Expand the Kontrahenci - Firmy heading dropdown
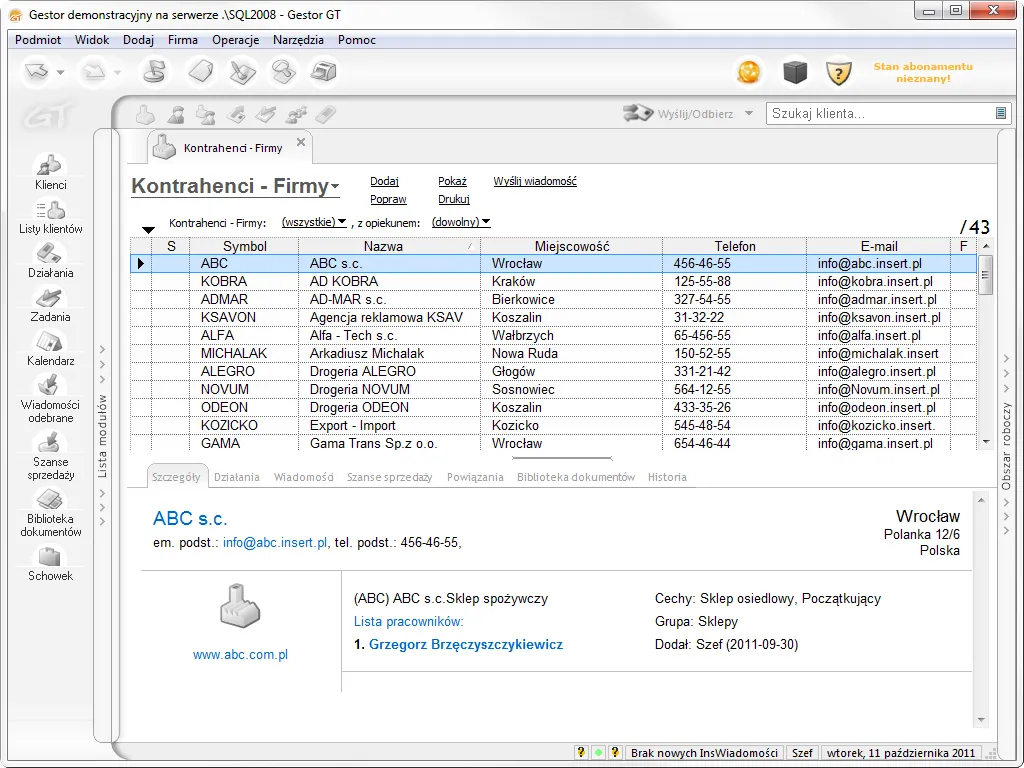The height and width of the screenshot is (768, 1024). tap(335, 187)
